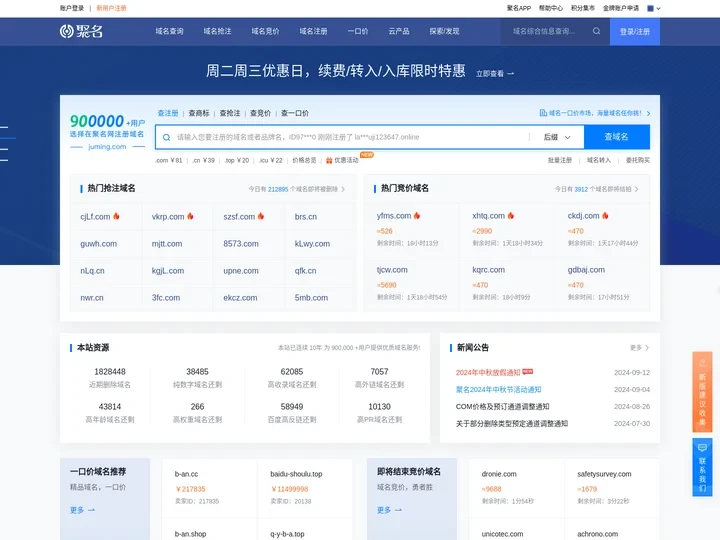Click the blue 联系我们 chat widget
This screenshot has height=540, width=720.
[702, 467]
